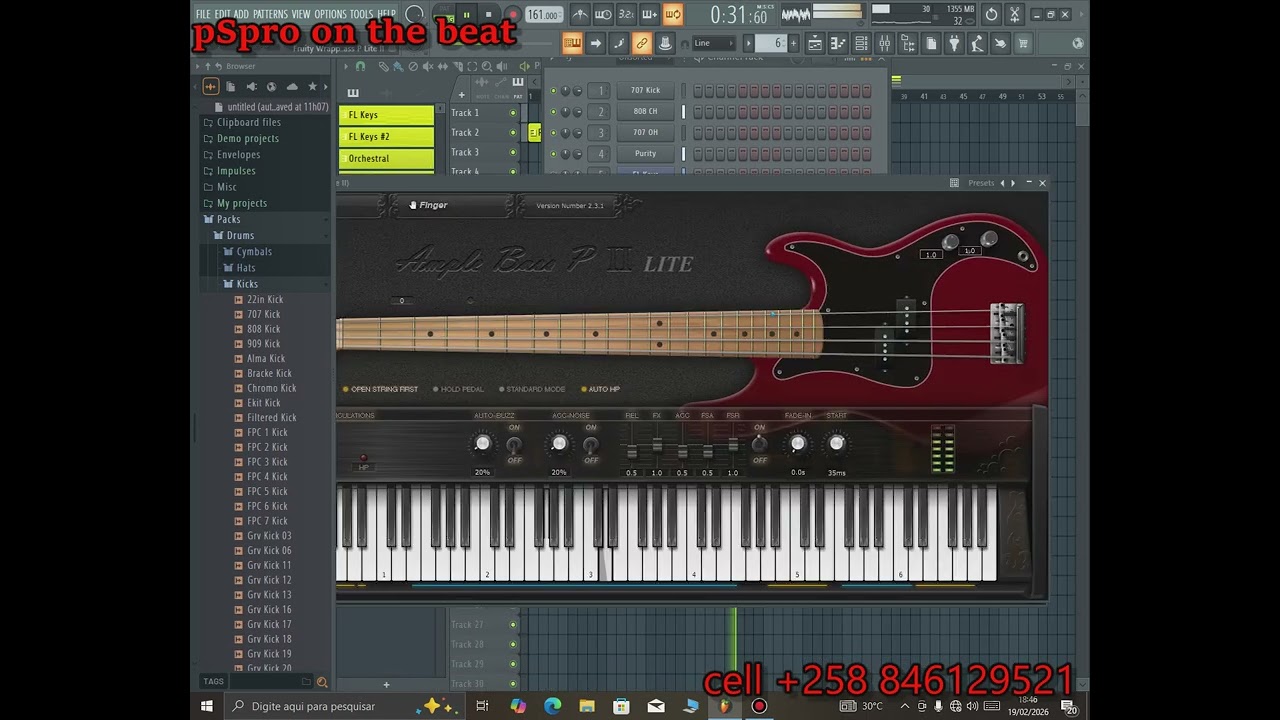Select the FL Keys pattern
This screenshot has height=720, width=1280.
(x=387, y=115)
